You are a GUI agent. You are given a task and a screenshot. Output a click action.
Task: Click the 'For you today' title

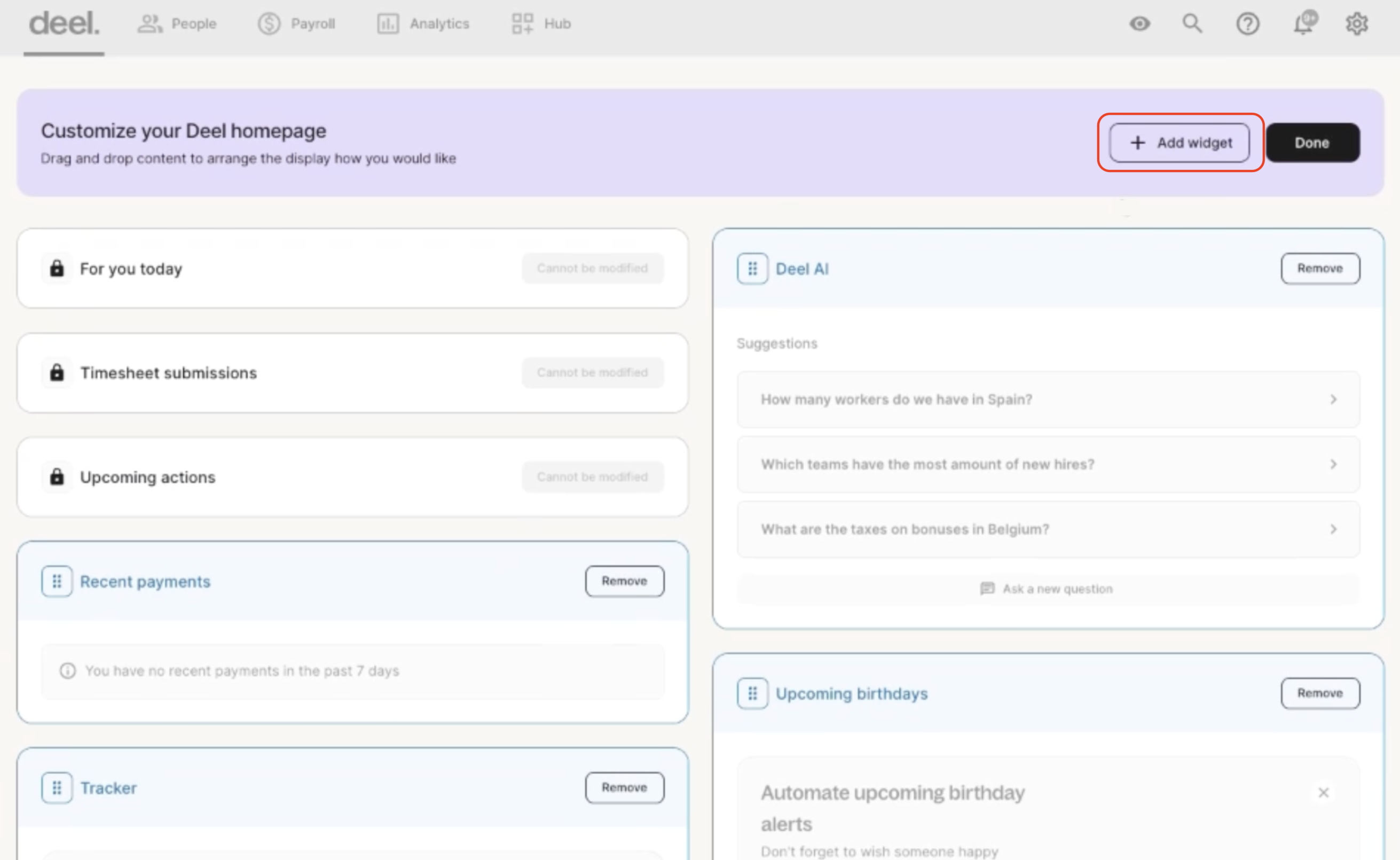click(x=131, y=269)
